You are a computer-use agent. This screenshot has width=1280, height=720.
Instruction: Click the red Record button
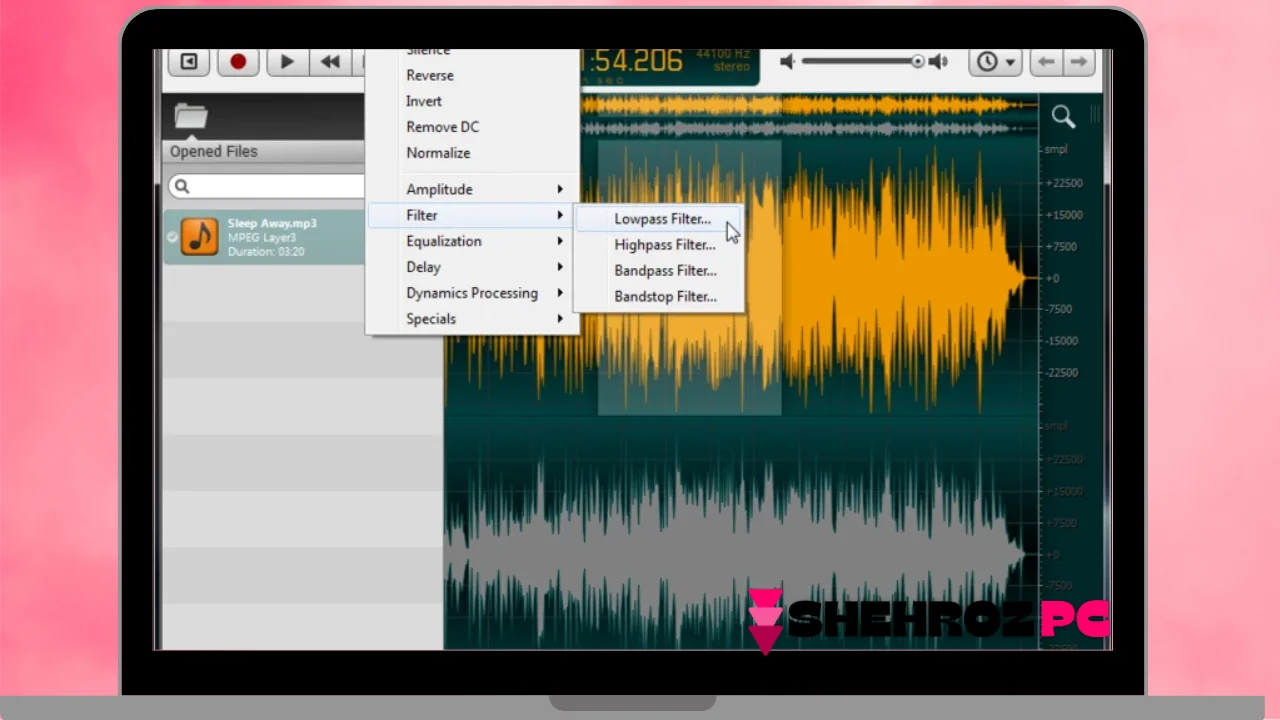[238, 62]
